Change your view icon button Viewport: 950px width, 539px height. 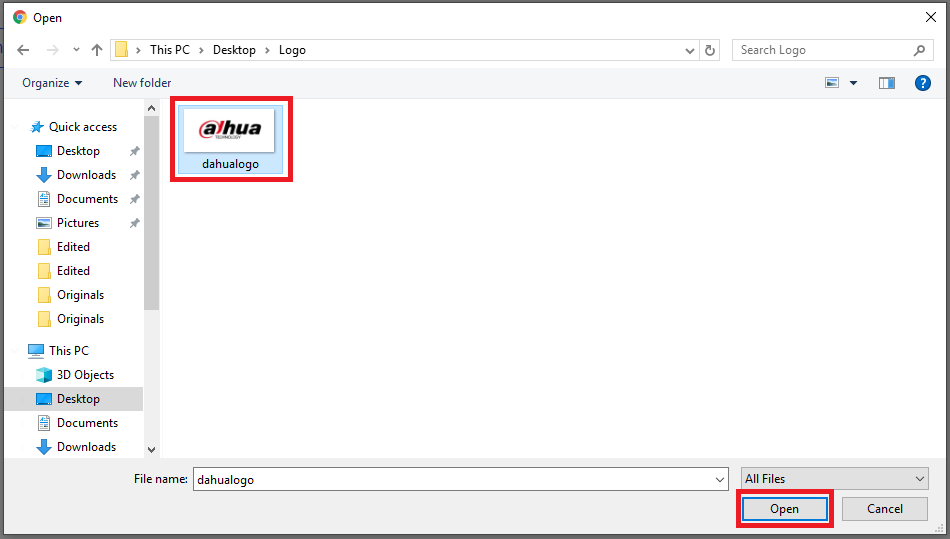pos(832,83)
